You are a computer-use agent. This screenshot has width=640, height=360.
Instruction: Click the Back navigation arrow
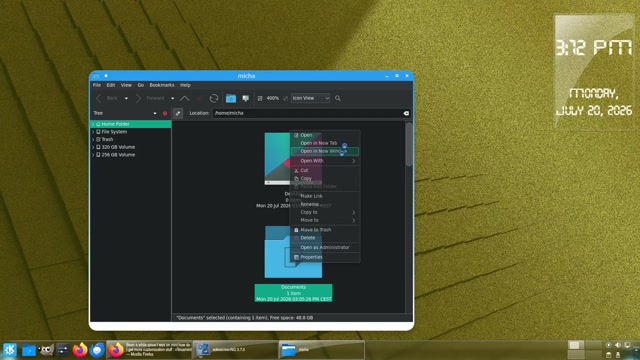pos(99,98)
